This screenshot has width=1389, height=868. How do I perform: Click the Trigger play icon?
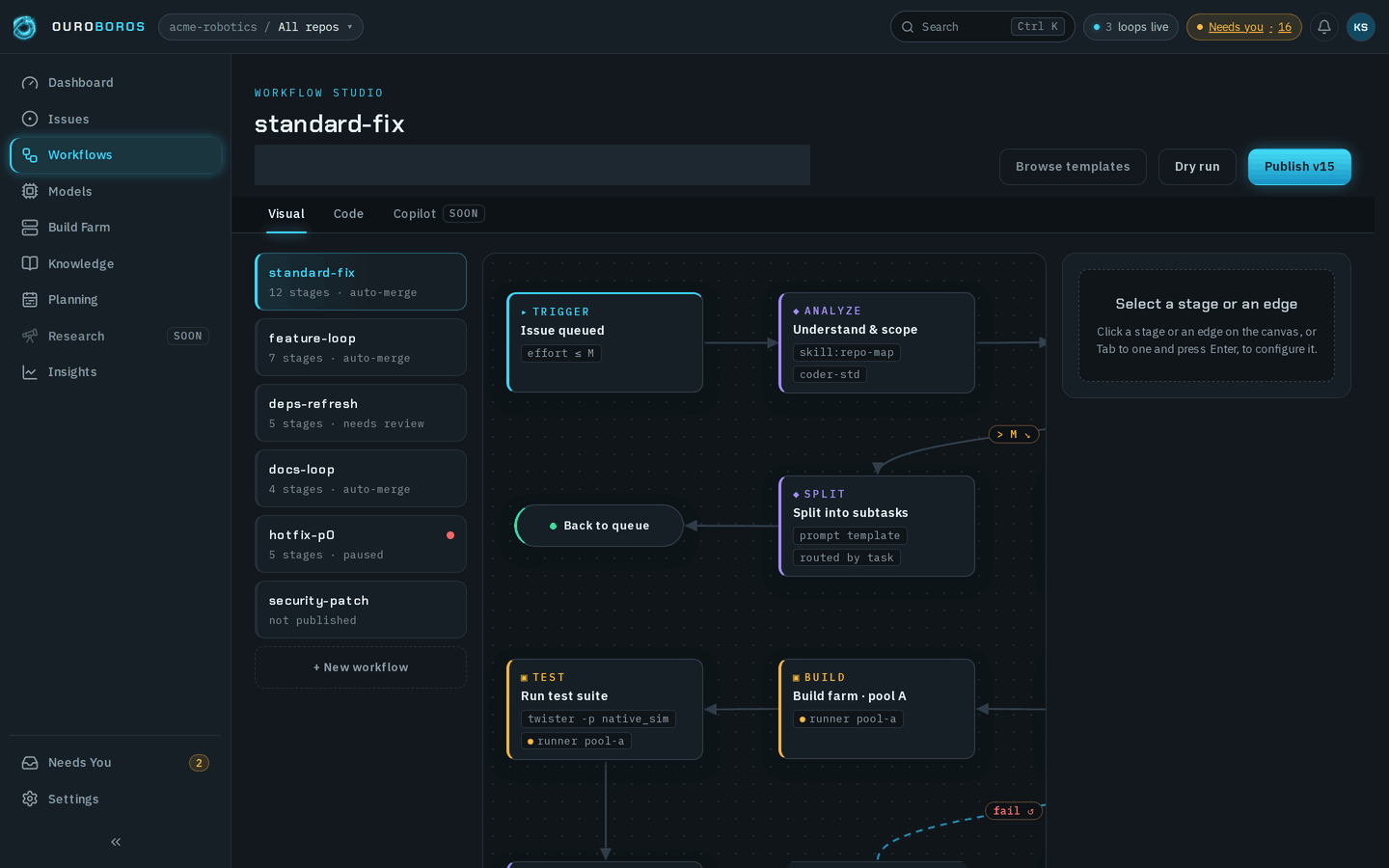click(525, 312)
